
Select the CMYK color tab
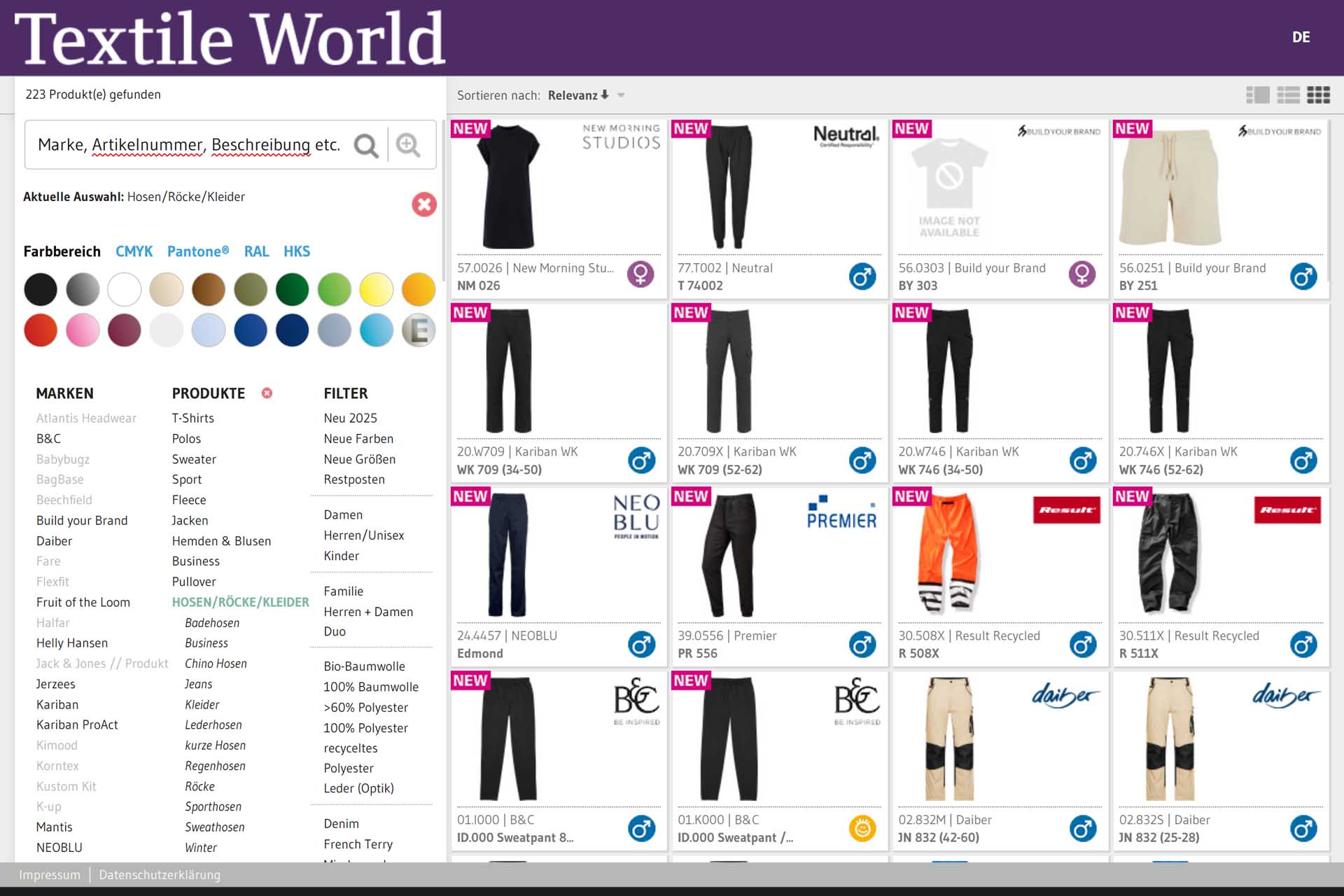134,251
